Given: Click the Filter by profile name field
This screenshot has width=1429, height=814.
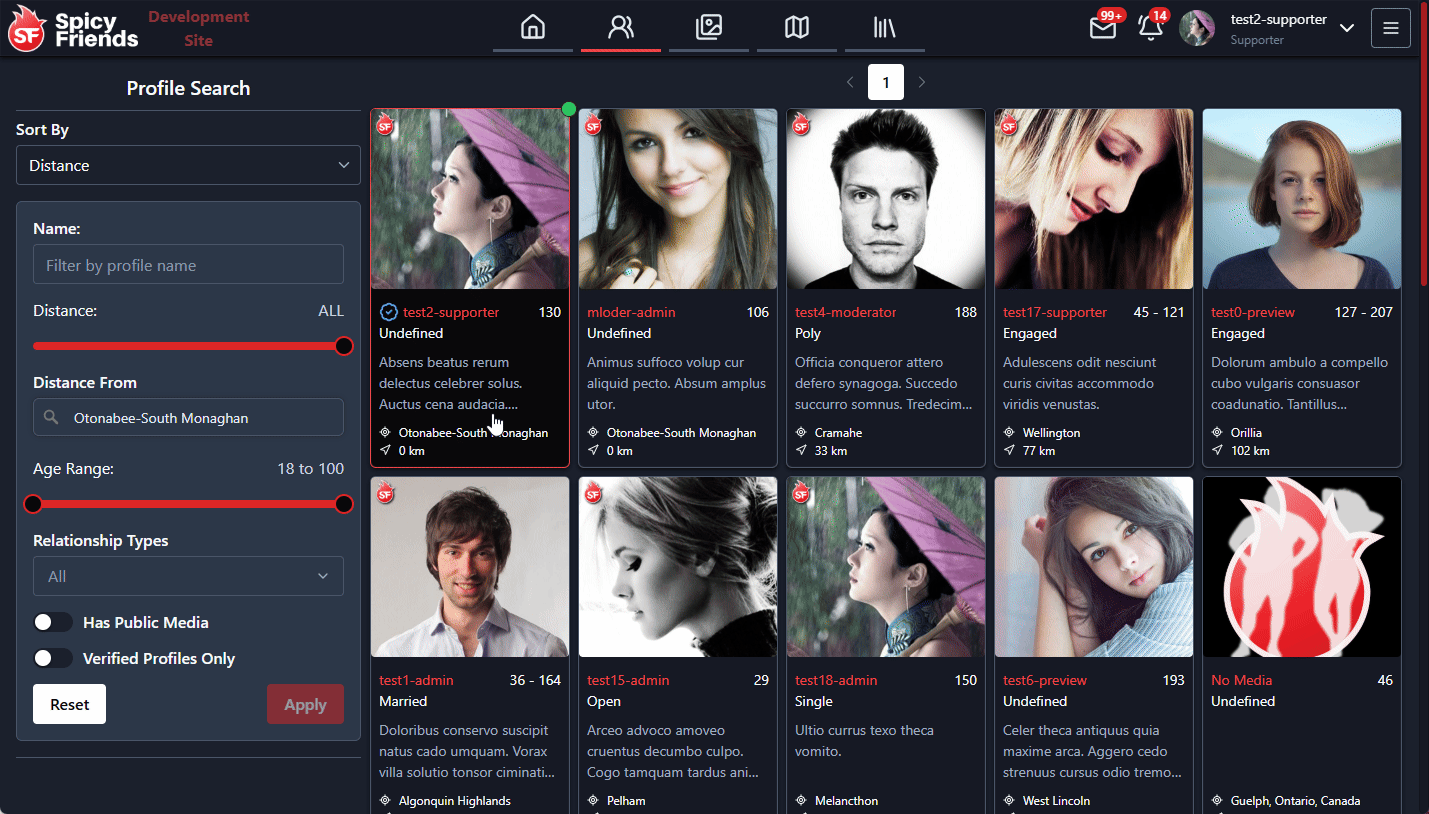Looking at the screenshot, I should click(188, 265).
